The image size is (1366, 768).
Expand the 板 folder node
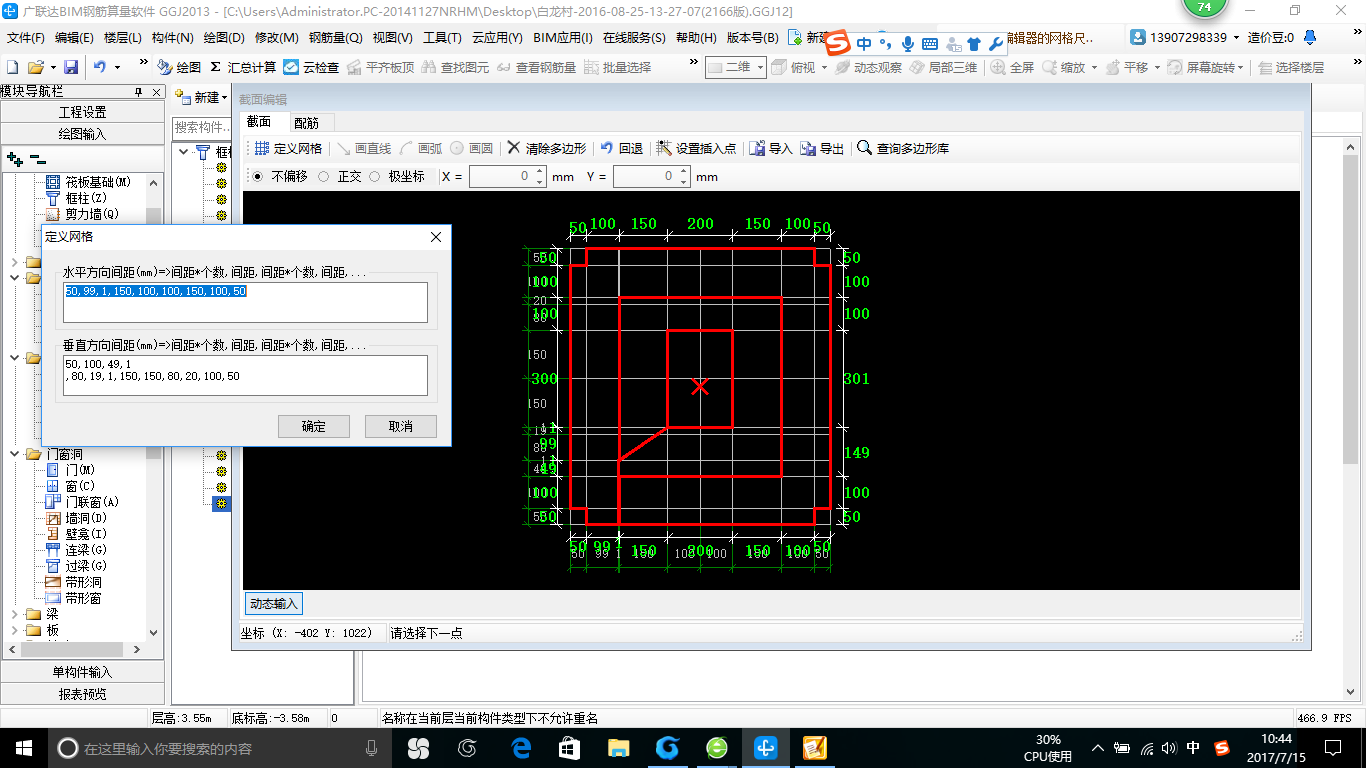pyautogui.click(x=15, y=630)
